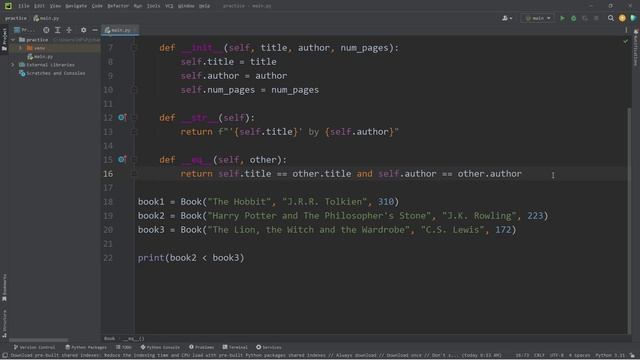Toggle the Bookmarks tool window stripe button
This screenshot has height=360, width=640.
(x=4, y=288)
